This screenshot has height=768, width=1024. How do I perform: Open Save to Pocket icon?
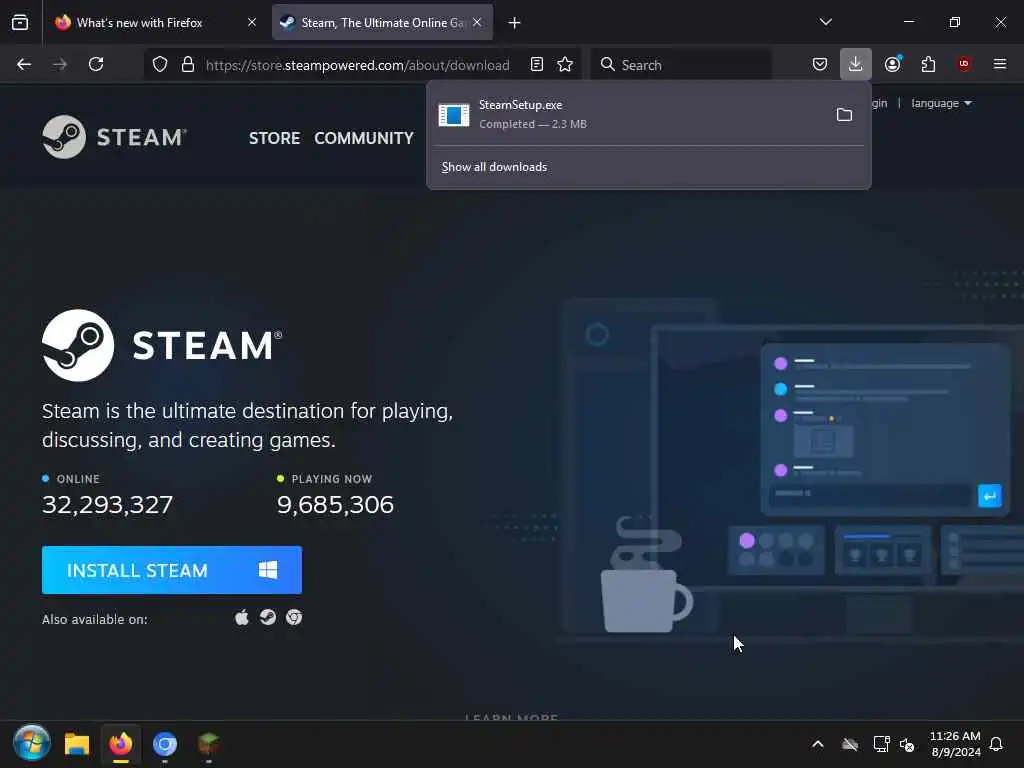[x=820, y=64]
